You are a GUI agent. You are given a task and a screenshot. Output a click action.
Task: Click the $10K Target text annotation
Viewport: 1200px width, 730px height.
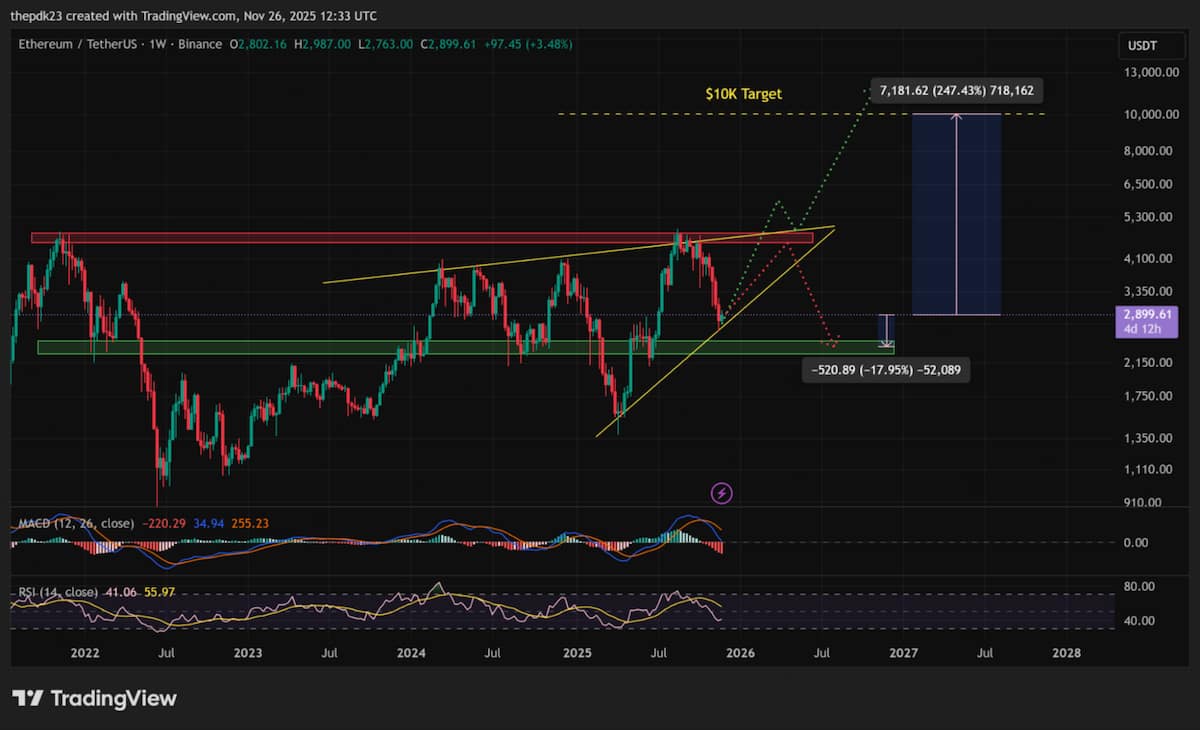pyautogui.click(x=742, y=94)
